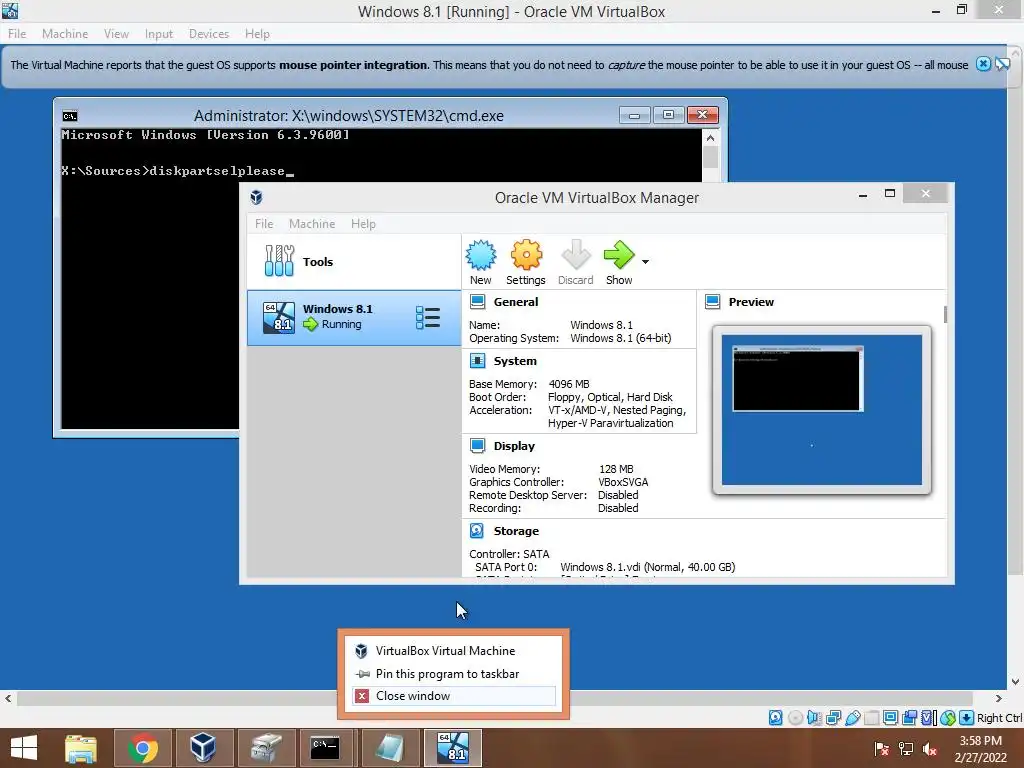Viewport: 1024px width, 768px height.
Task: Select the Windows 8.1 Running VM entry
Action: click(x=354, y=318)
